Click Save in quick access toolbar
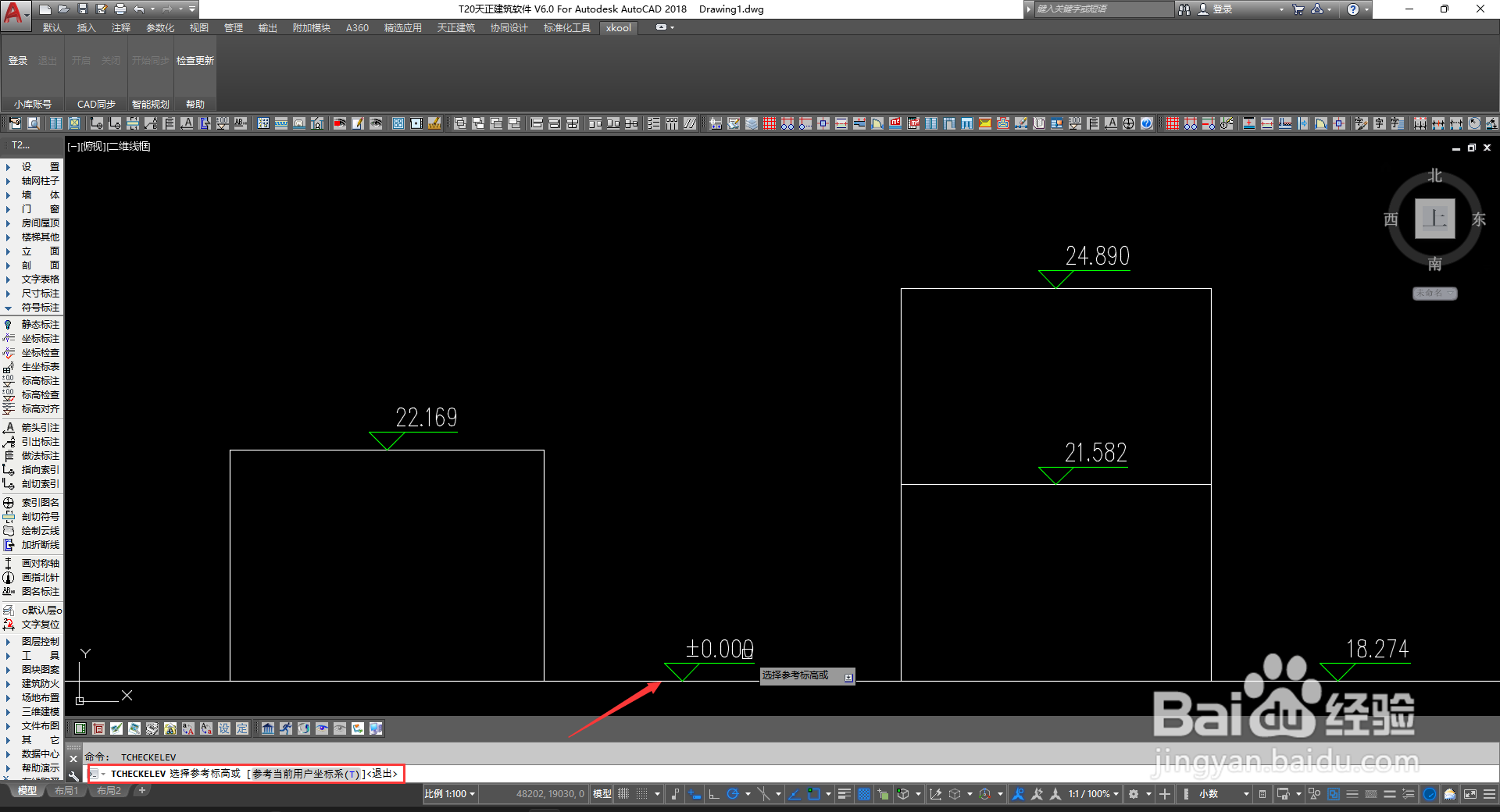Screen dimensions: 1500x812 point(83,9)
